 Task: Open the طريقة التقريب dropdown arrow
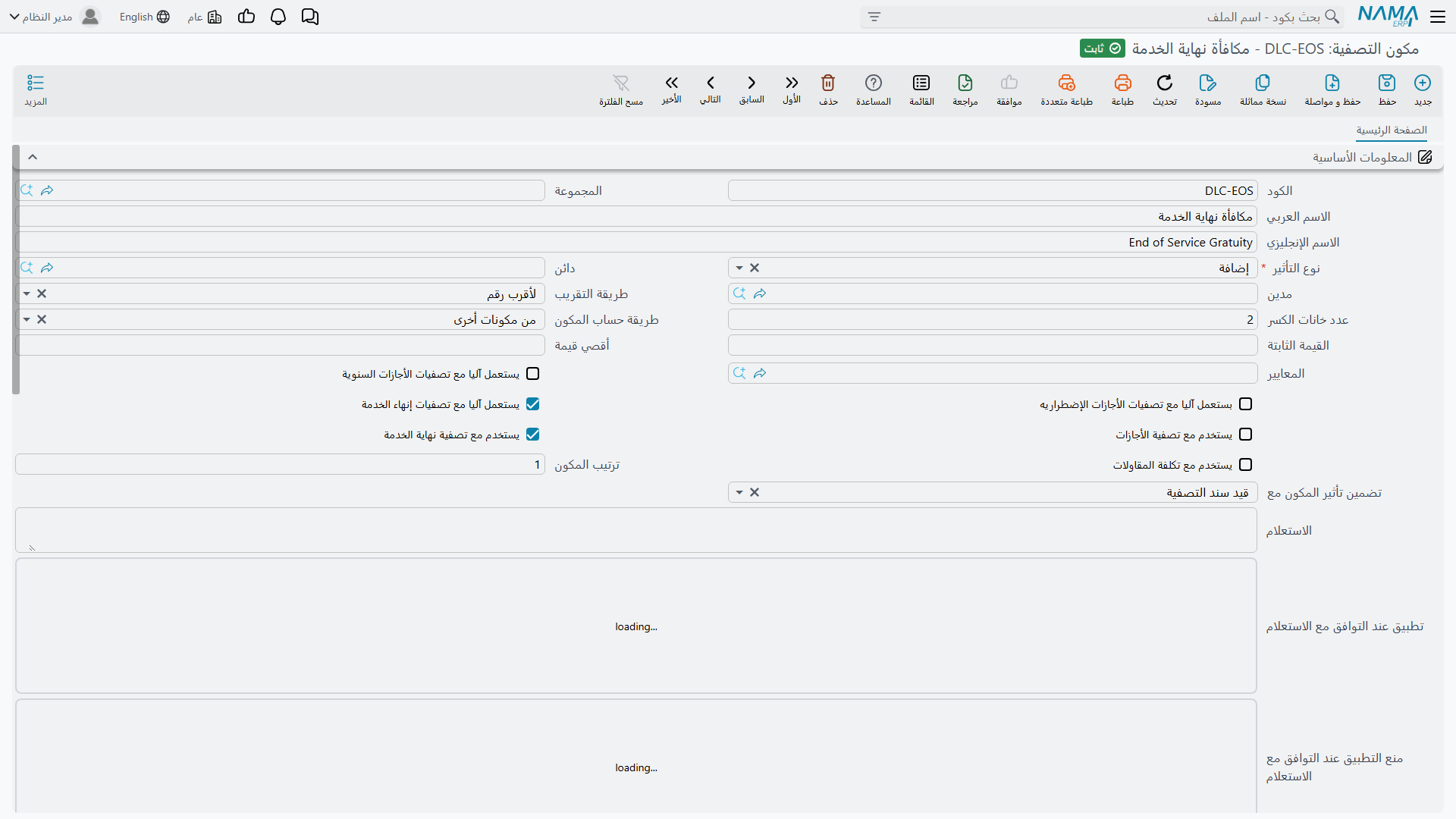click(x=27, y=294)
